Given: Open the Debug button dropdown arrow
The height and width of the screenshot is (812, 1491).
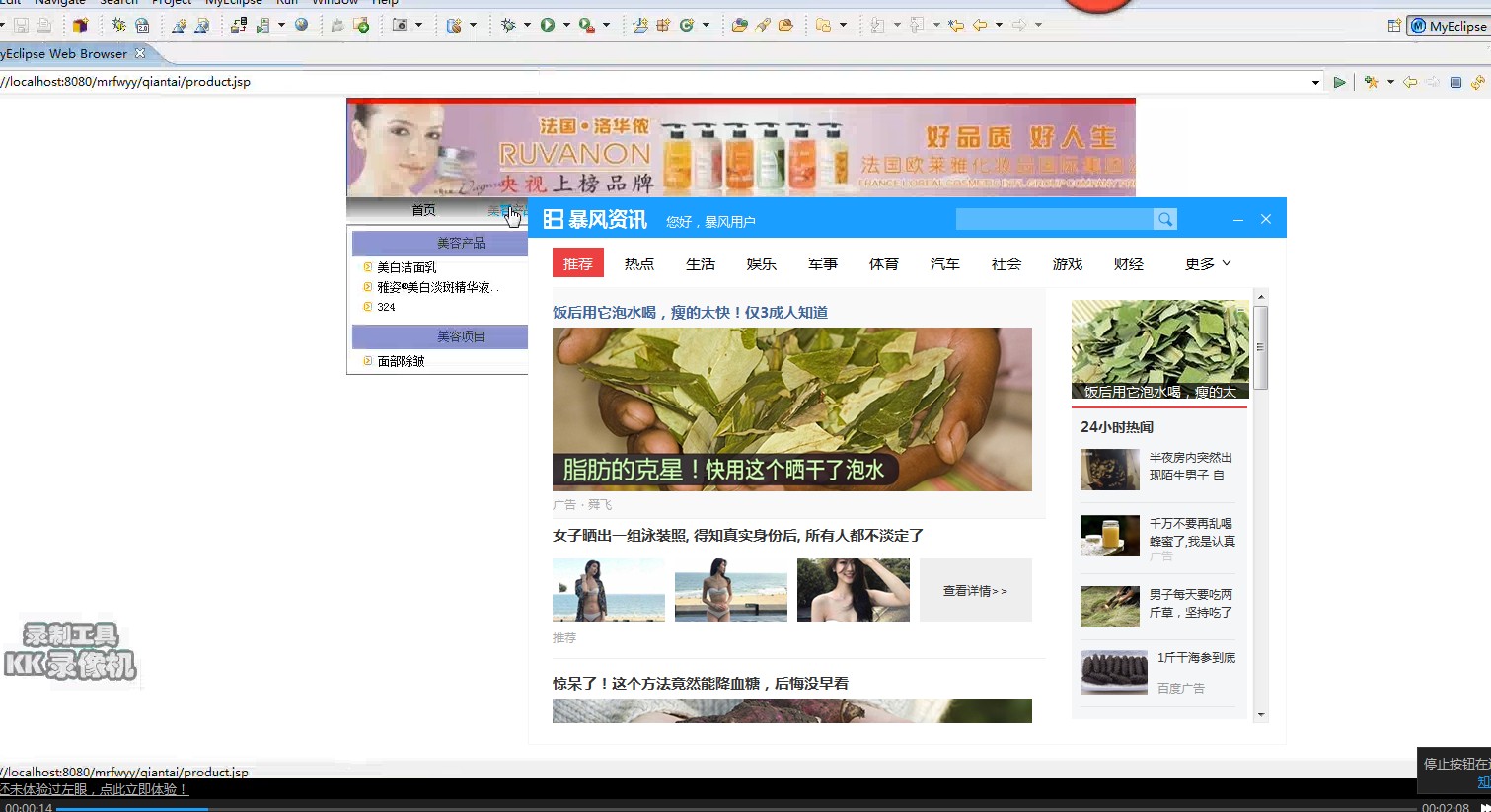Looking at the screenshot, I should point(527,25).
